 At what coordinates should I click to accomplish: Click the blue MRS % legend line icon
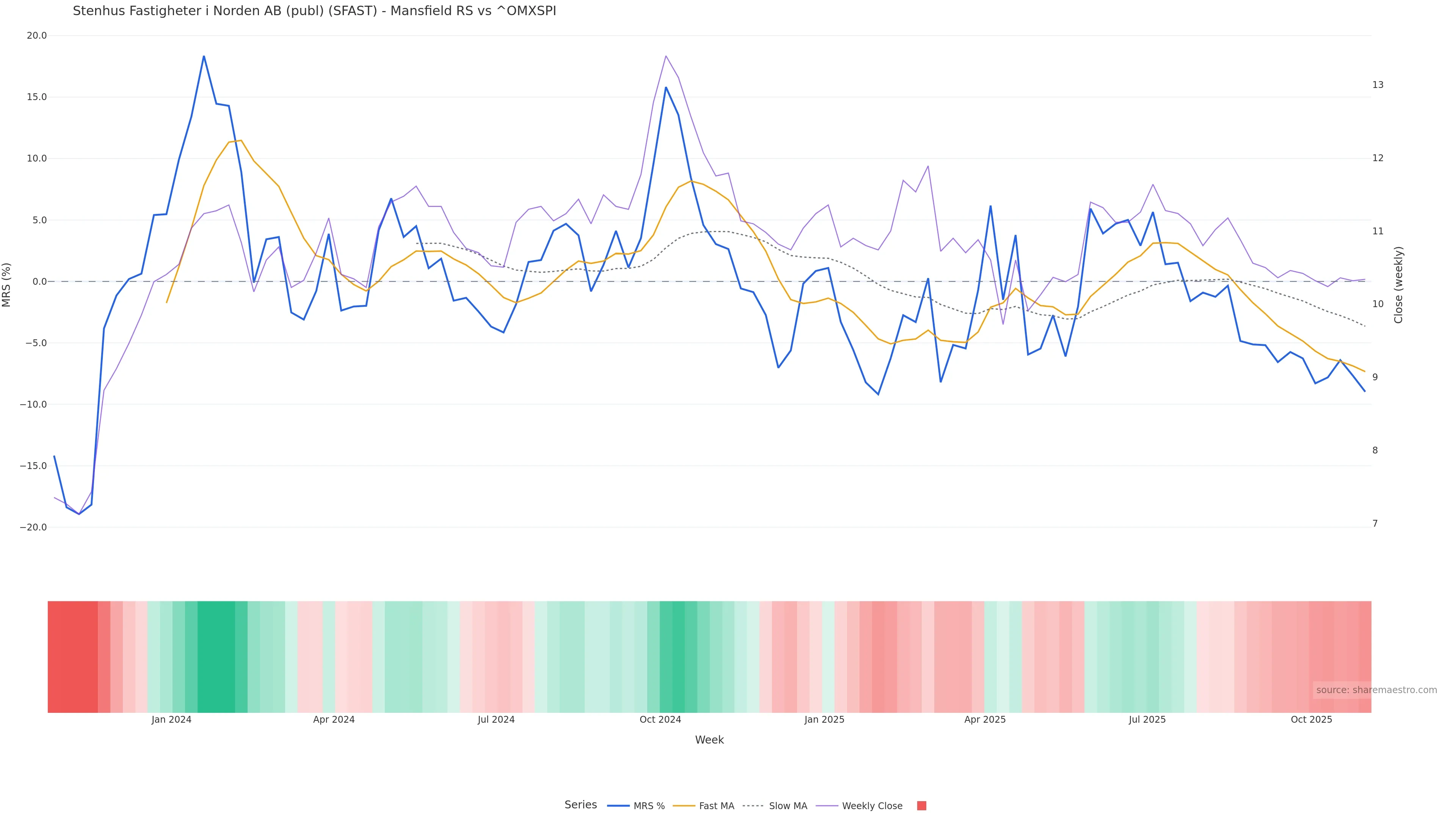[618, 806]
